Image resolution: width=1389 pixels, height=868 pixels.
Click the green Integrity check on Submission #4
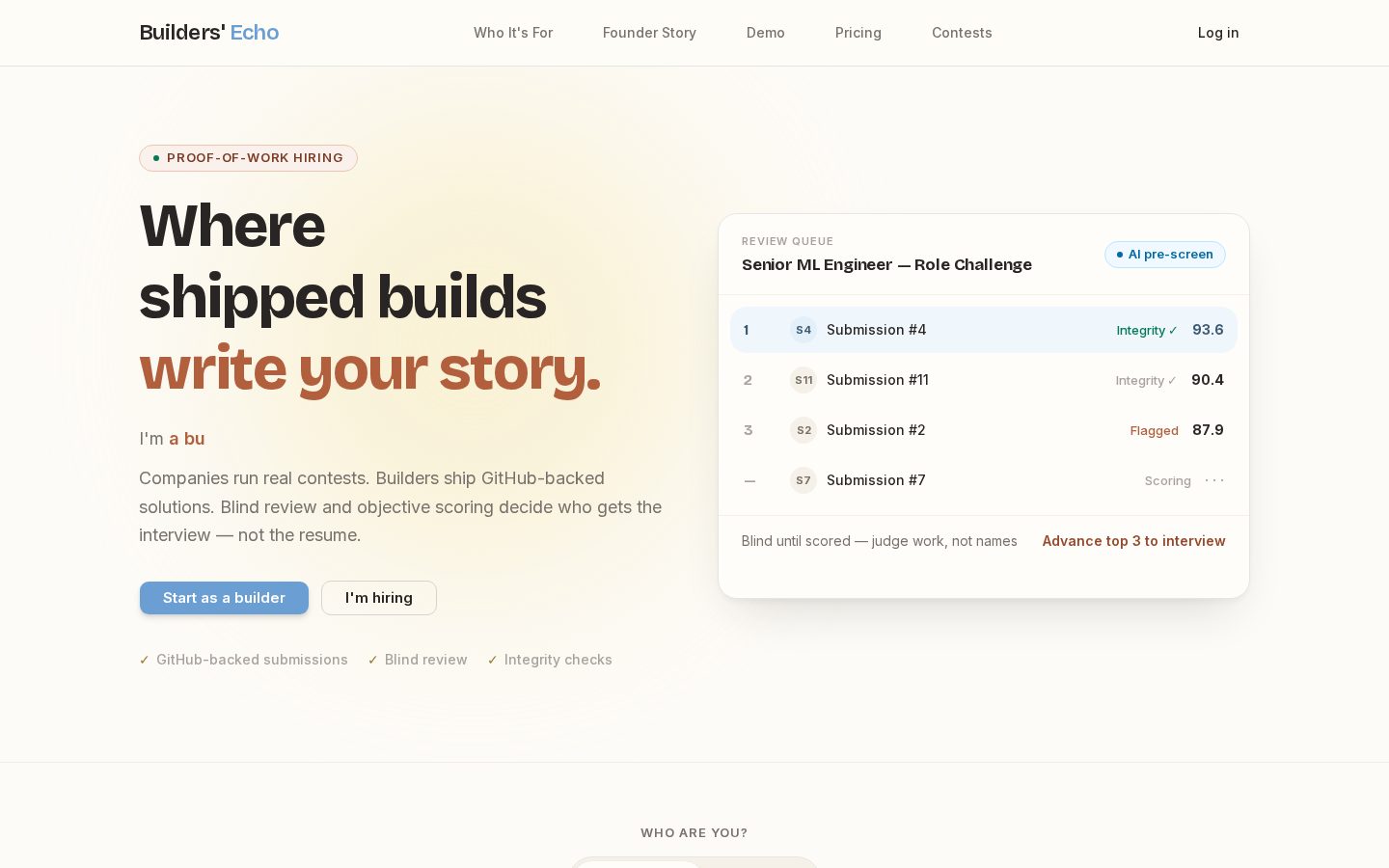(1147, 331)
